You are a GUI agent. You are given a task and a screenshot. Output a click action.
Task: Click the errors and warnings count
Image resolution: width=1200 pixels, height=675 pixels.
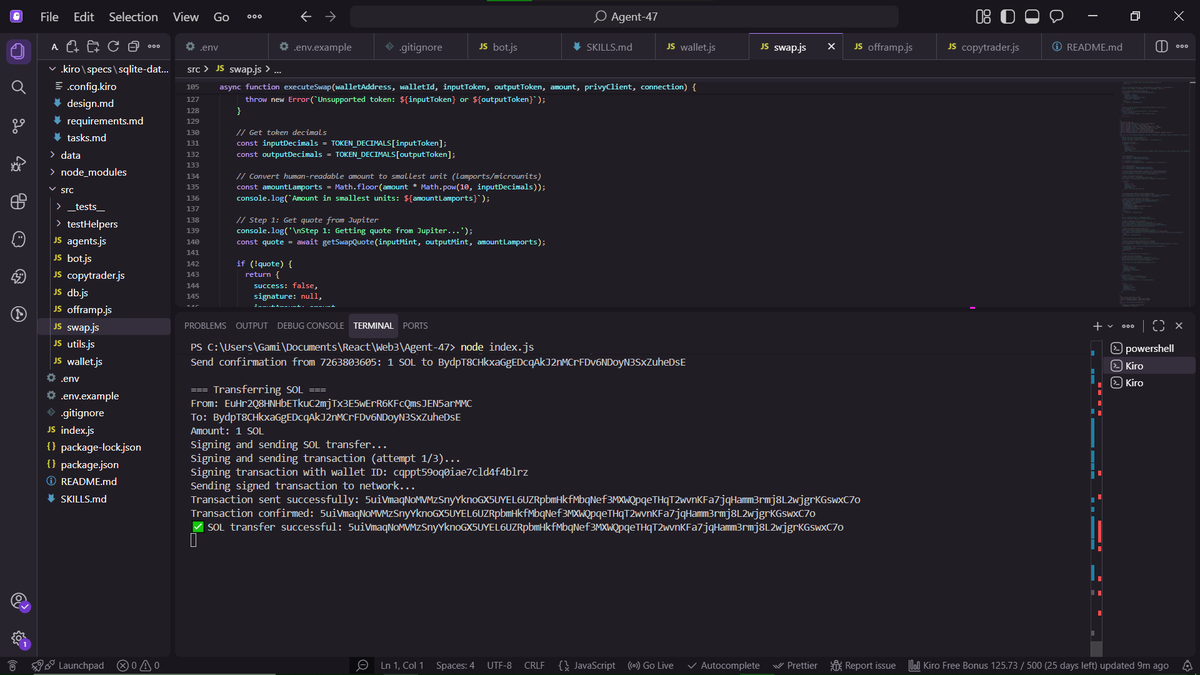click(138, 665)
